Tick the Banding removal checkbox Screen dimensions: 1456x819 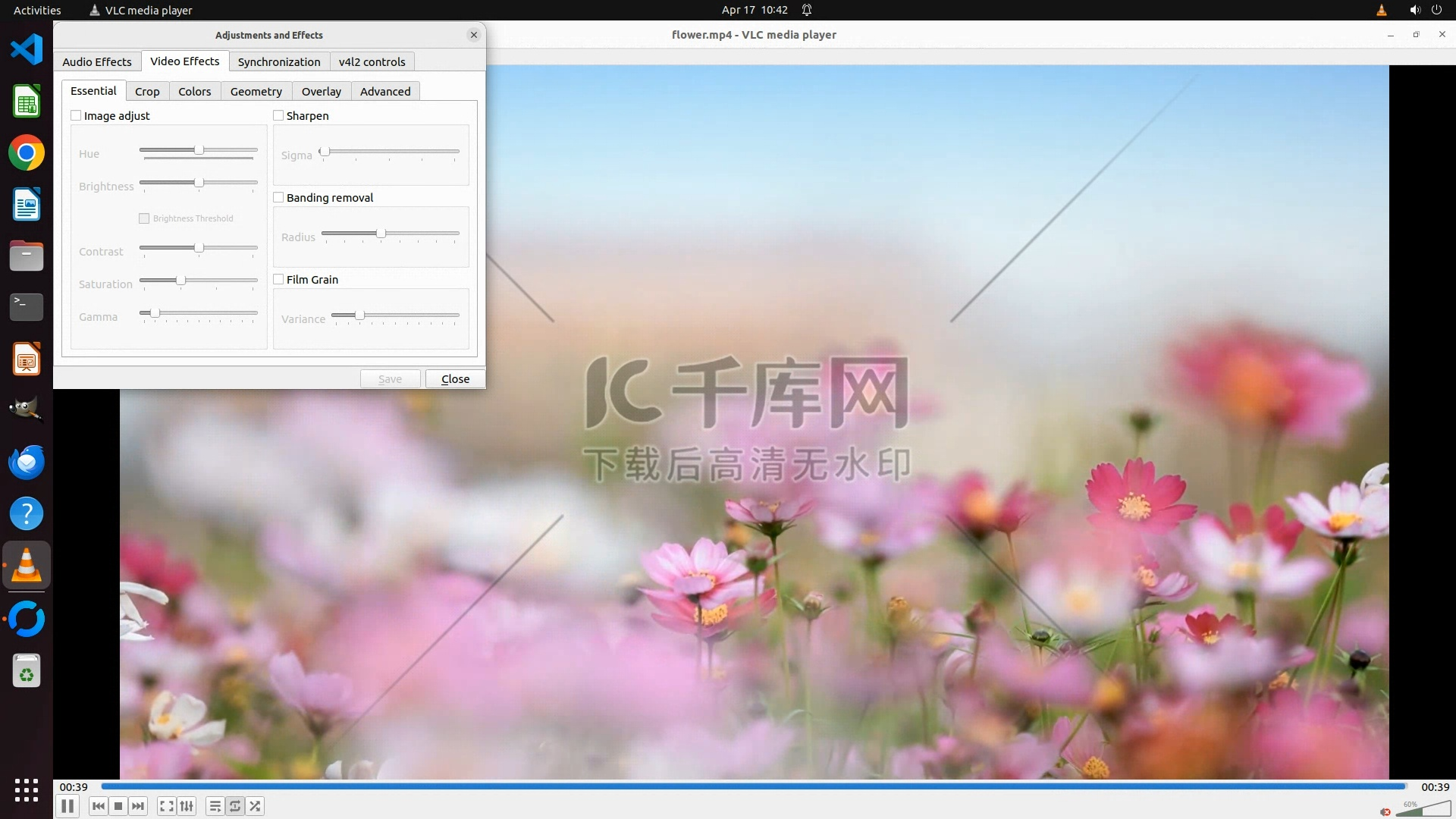tap(278, 198)
